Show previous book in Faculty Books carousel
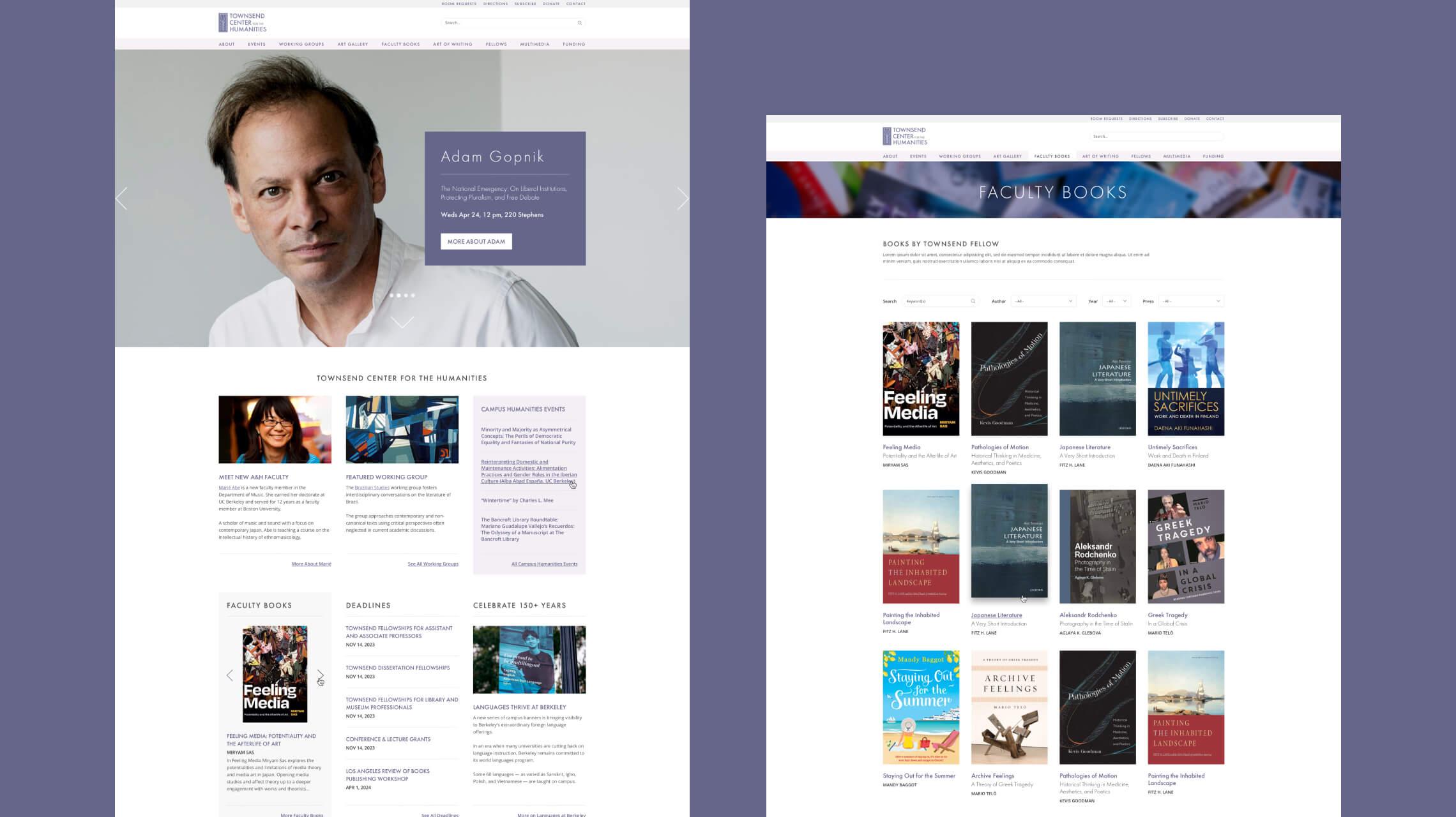 coord(230,675)
